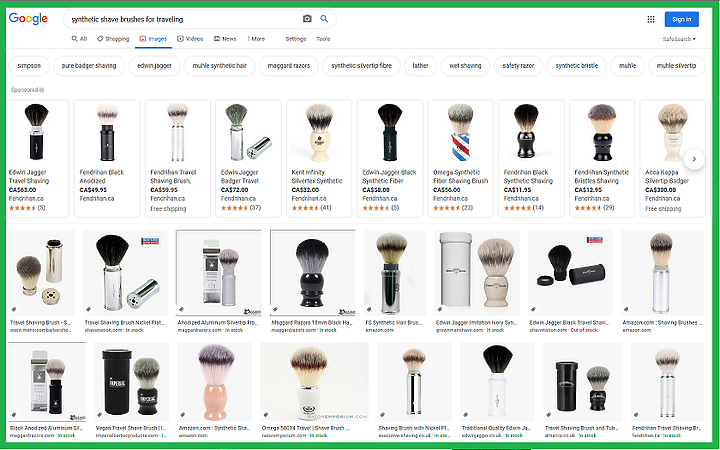The width and height of the screenshot is (720, 450).
Task: Sign in to Google
Action: pyautogui.click(x=681, y=19)
